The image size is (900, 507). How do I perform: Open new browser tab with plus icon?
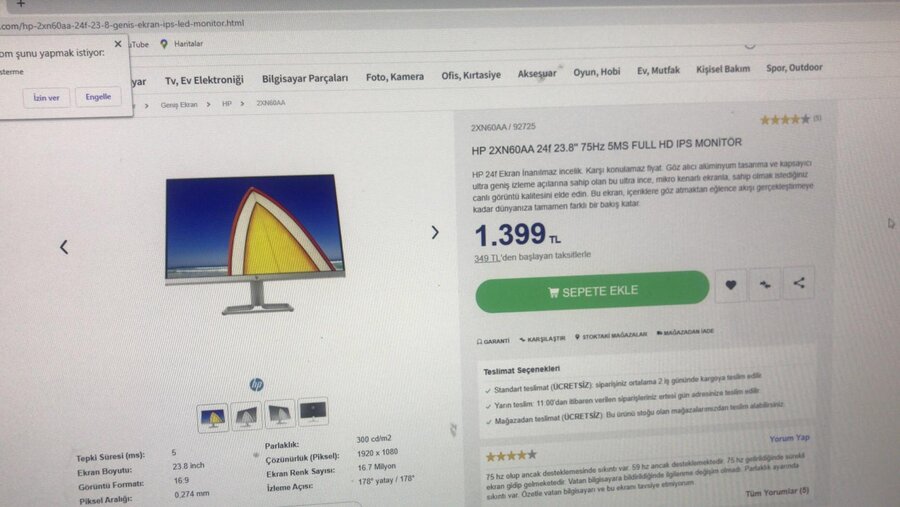[x=21, y=4]
